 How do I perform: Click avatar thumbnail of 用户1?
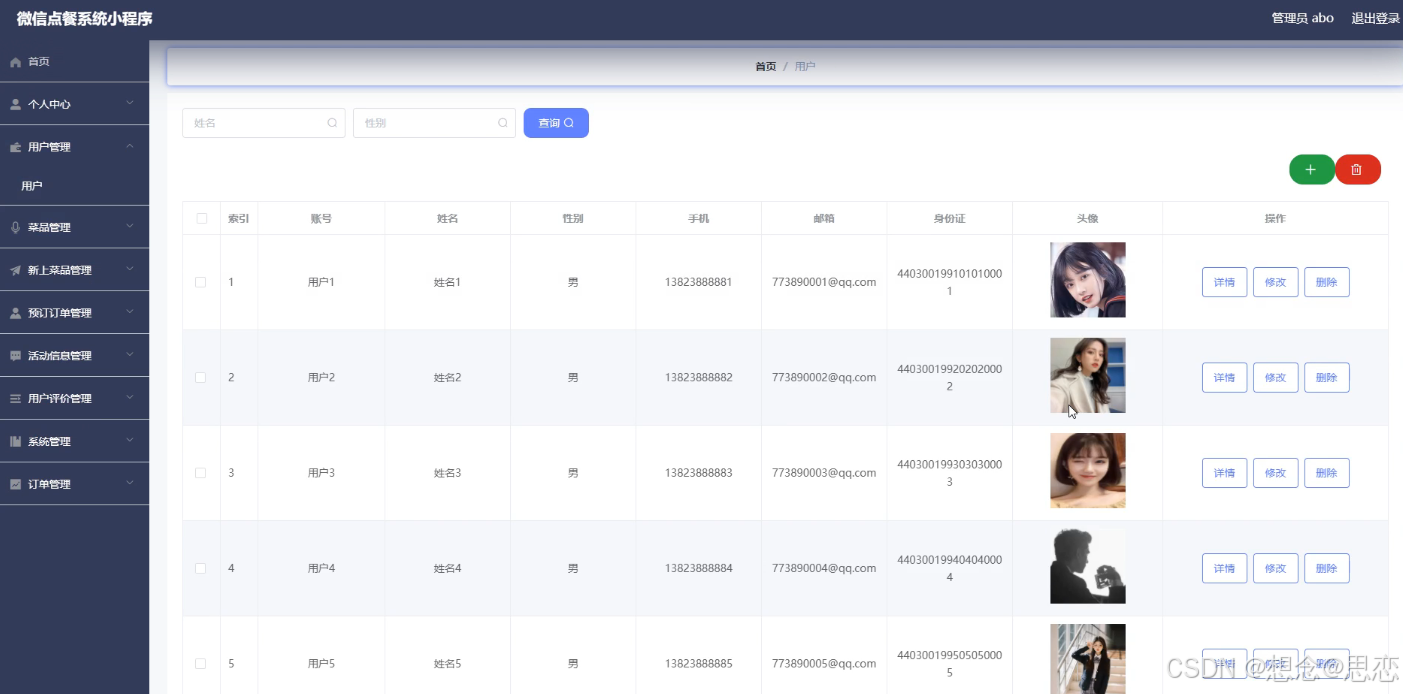(1087, 280)
